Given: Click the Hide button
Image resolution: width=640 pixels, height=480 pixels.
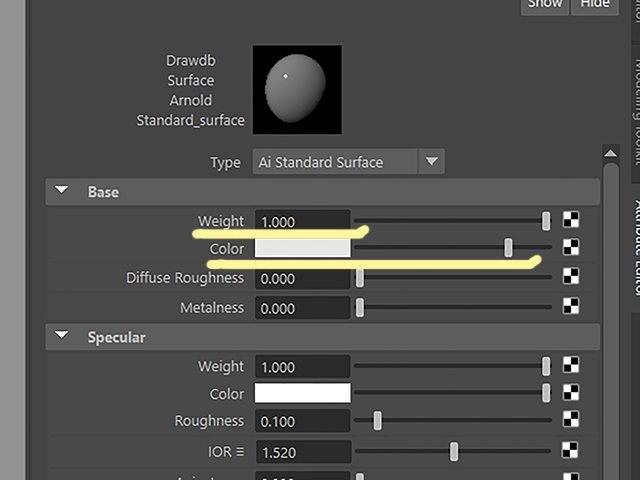Looking at the screenshot, I should click(x=595, y=5).
